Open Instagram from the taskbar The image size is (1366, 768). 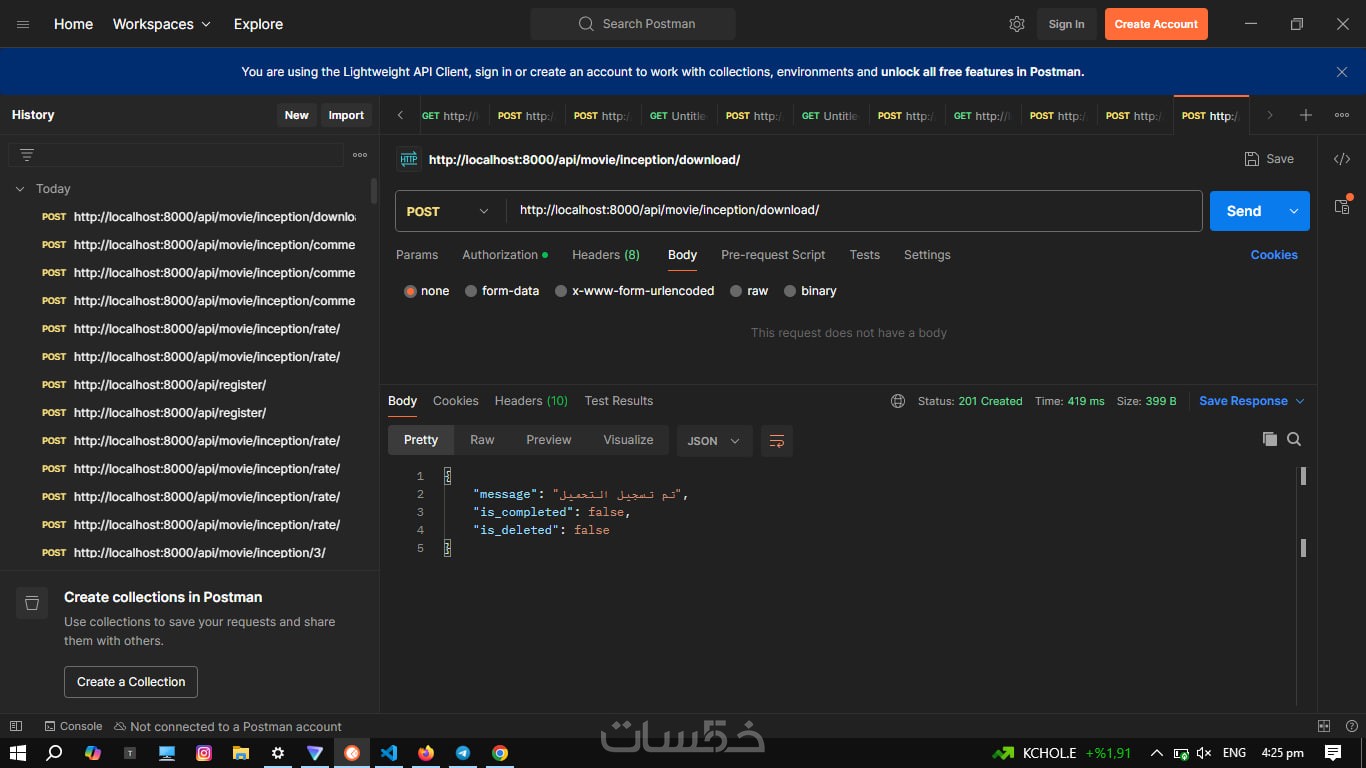[x=204, y=753]
